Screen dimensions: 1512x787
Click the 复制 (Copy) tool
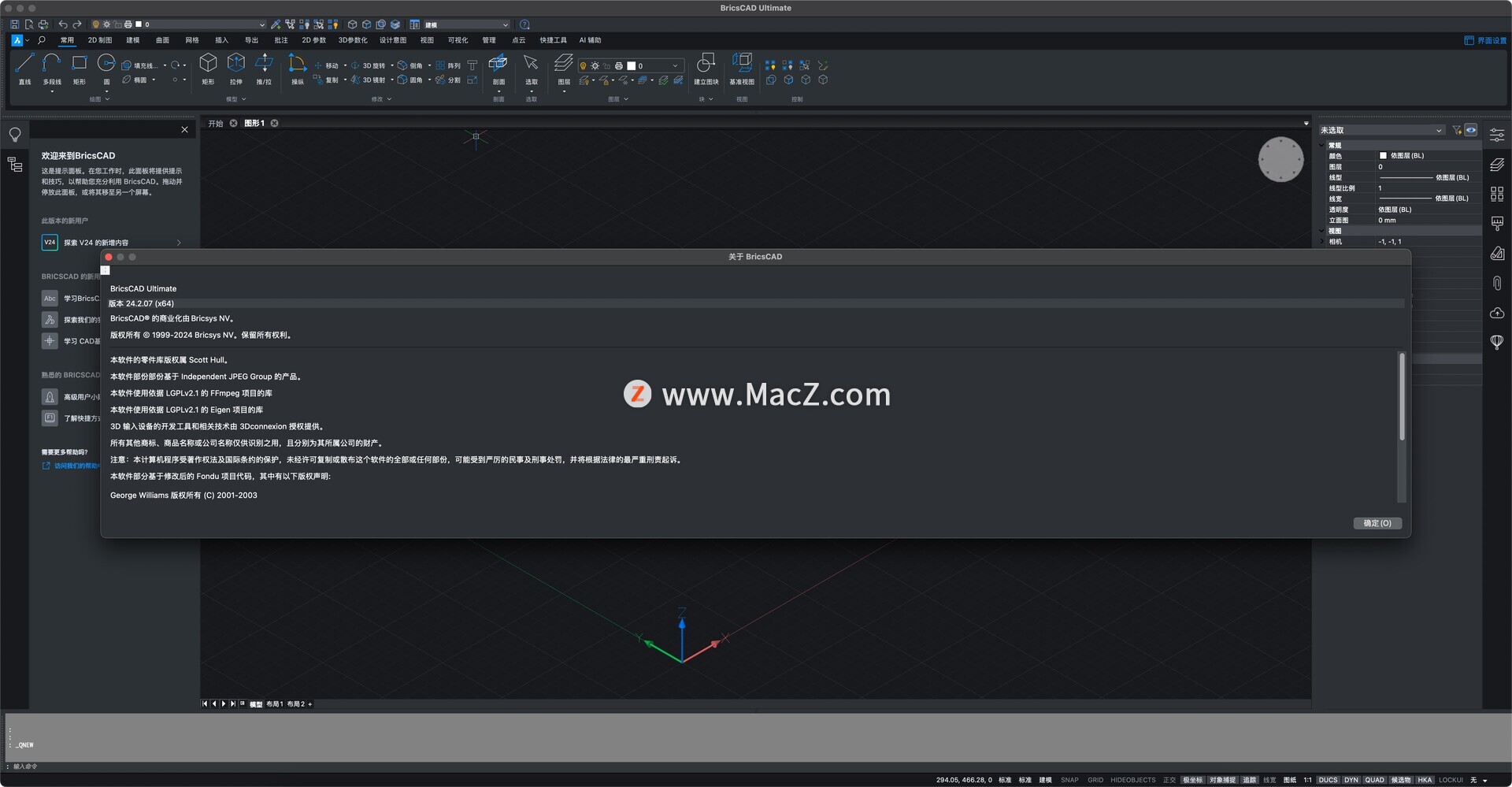tap(327, 80)
